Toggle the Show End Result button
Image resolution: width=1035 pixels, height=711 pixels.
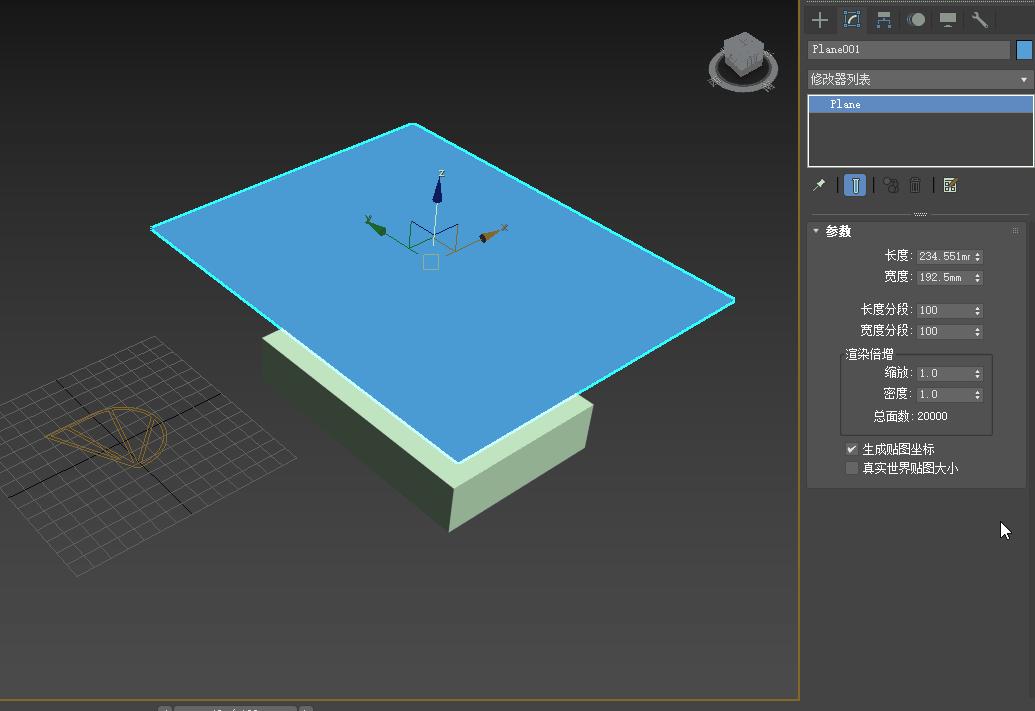(x=853, y=185)
